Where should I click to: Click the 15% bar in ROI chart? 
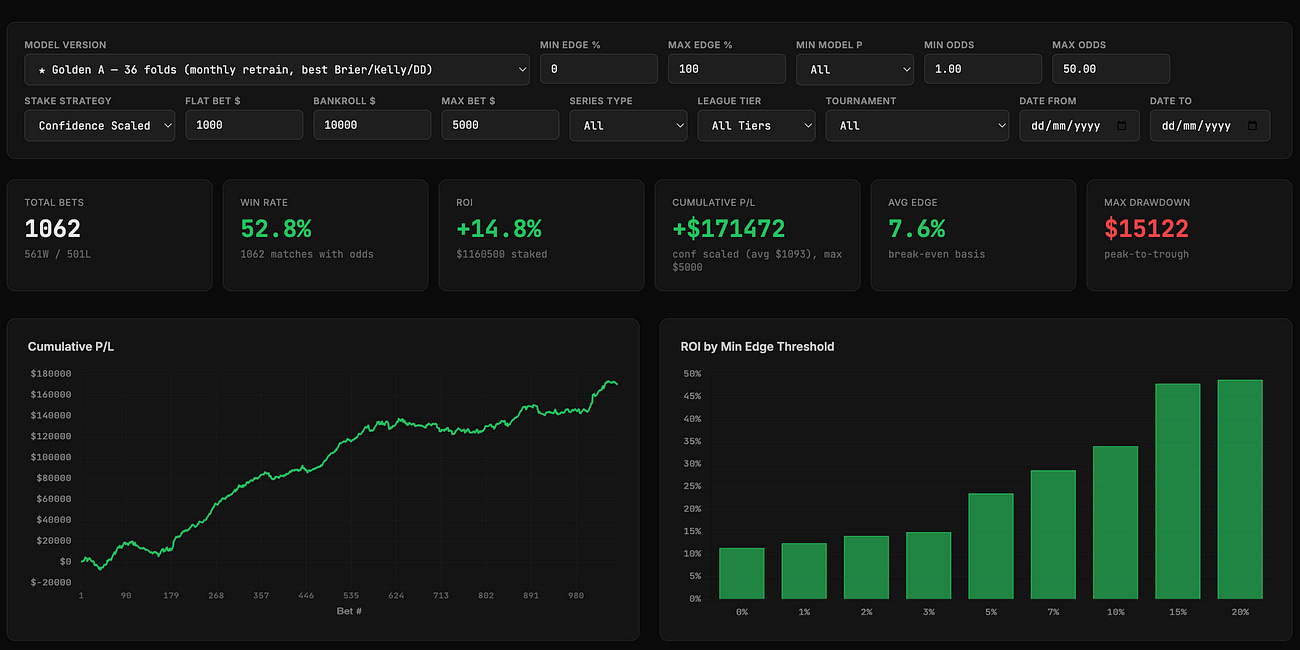(1178, 491)
